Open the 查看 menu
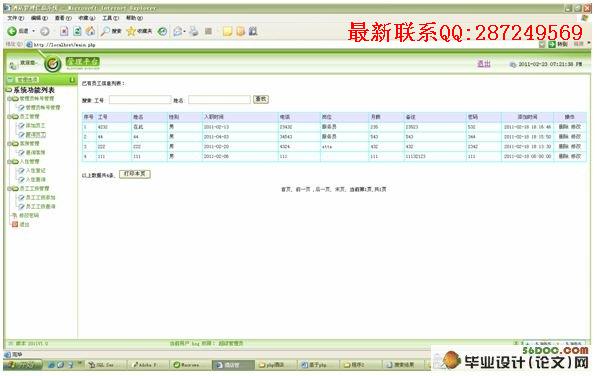 [x=63, y=18]
